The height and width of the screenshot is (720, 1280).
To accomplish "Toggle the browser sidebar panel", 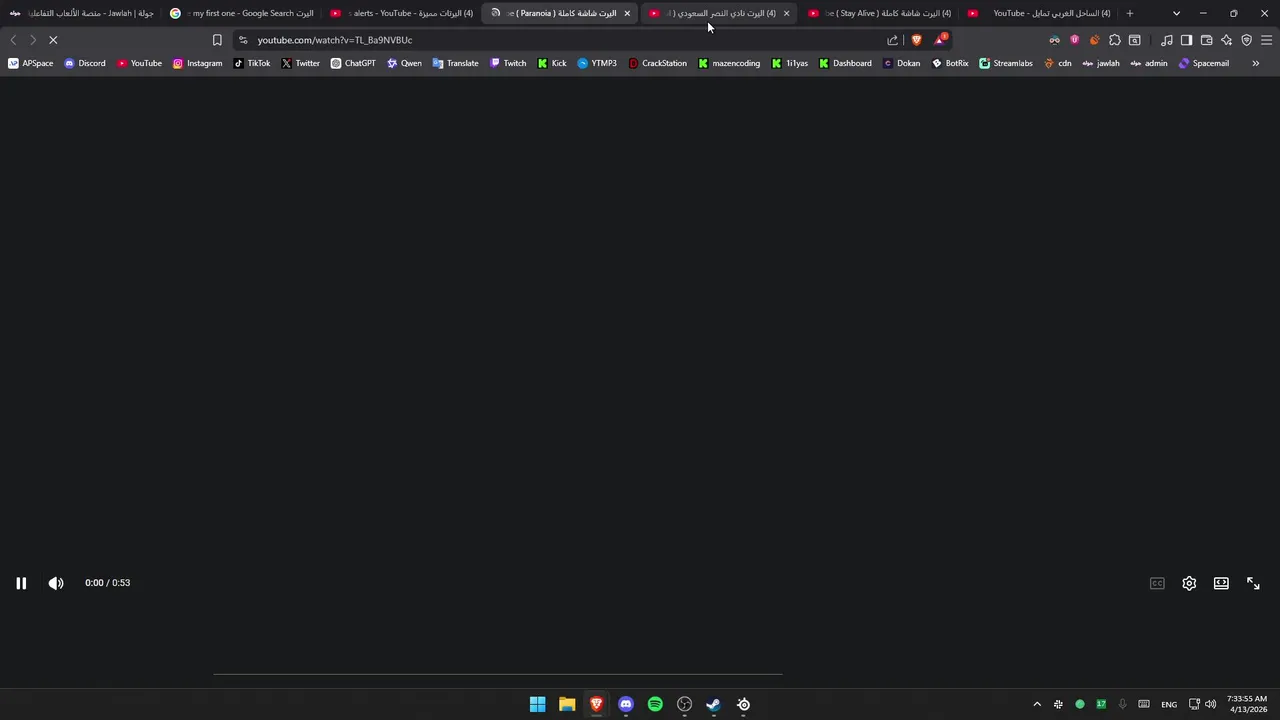I will (1186, 40).
